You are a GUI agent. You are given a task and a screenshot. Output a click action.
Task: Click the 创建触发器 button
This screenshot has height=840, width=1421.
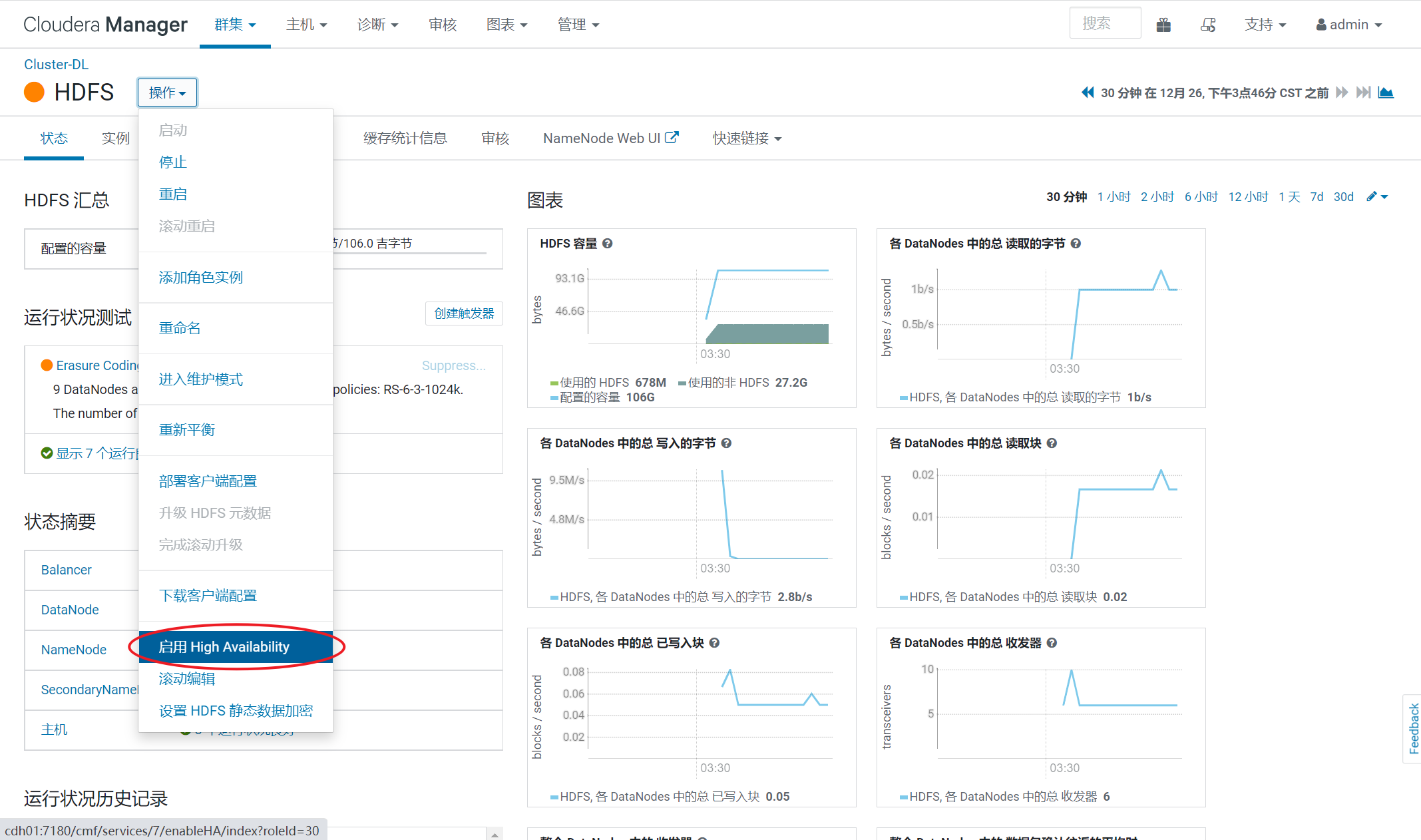pyautogui.click(x=464, y=314)
